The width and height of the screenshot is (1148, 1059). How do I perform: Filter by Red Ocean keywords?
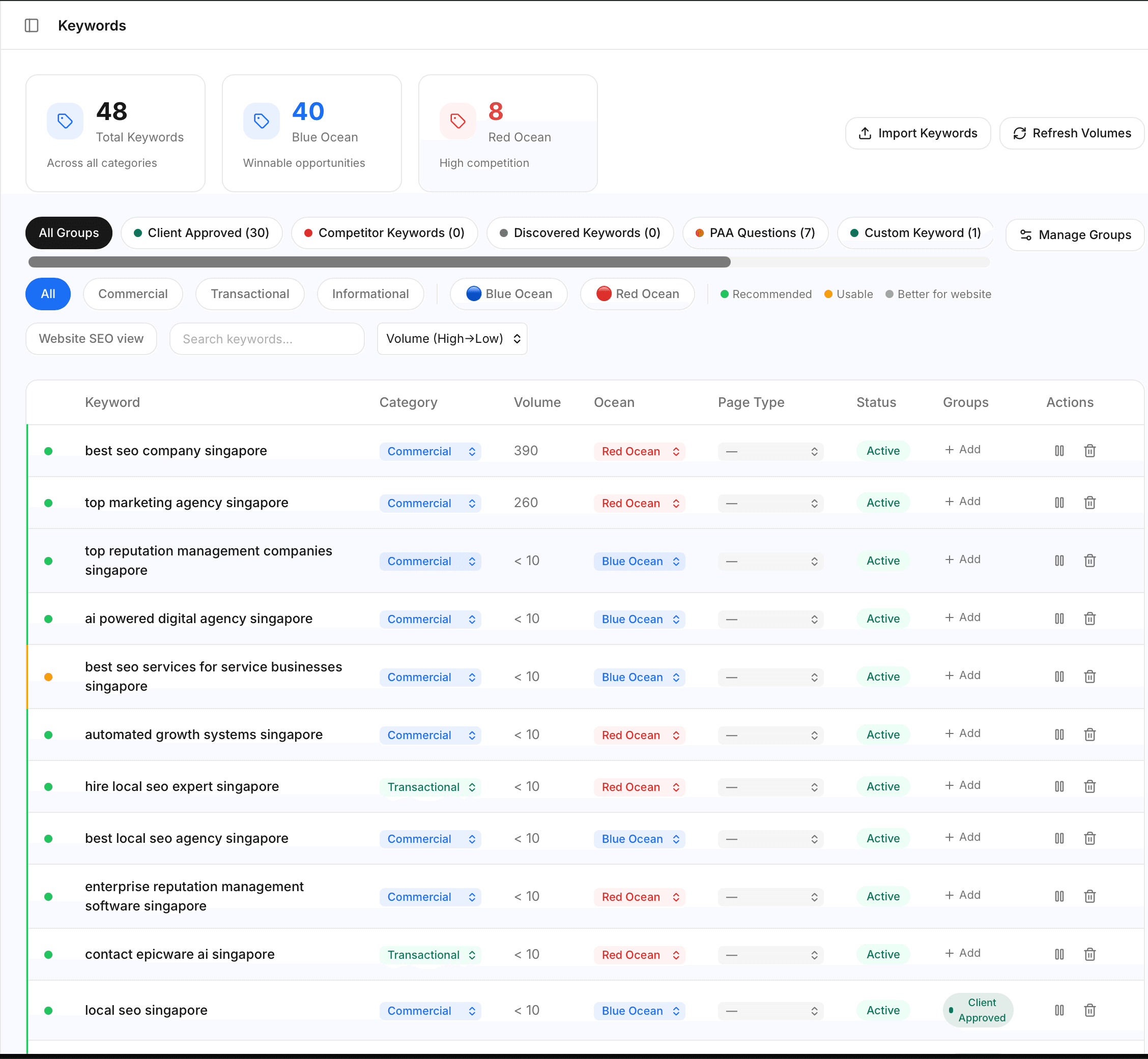click(x=637, y=294)
